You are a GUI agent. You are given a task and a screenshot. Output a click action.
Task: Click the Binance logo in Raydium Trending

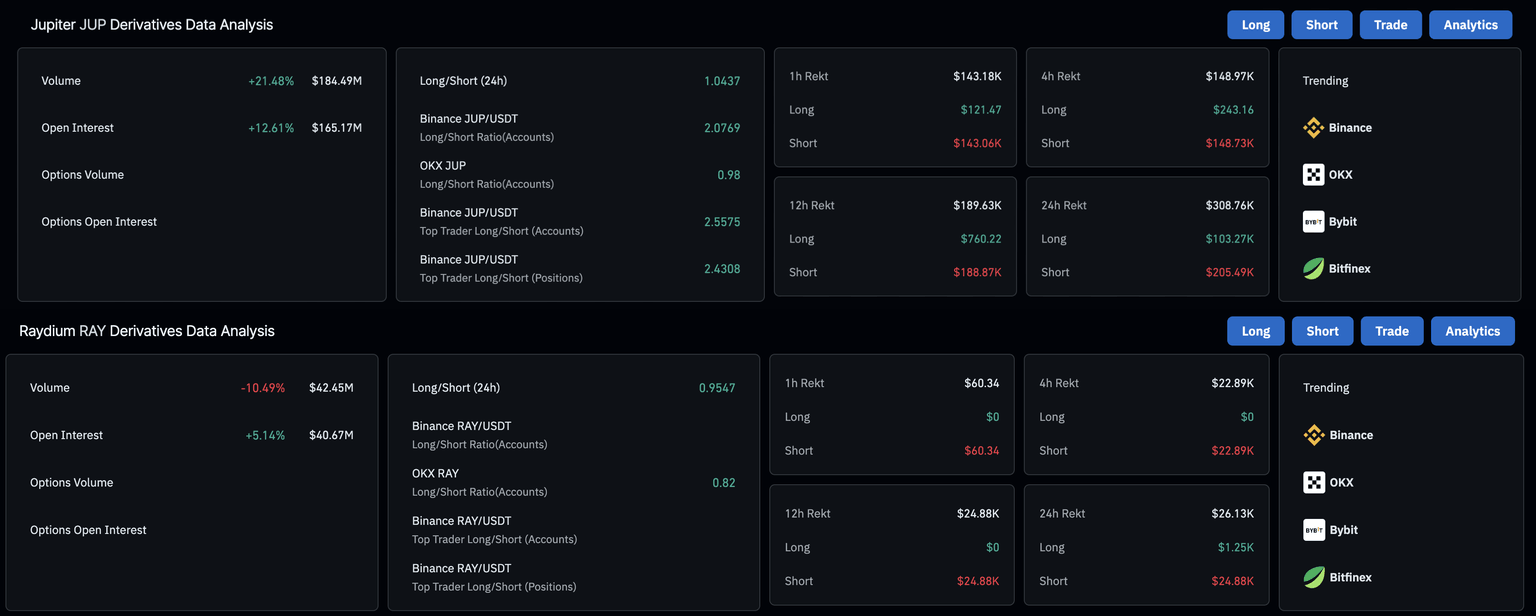click(1314, 435)
